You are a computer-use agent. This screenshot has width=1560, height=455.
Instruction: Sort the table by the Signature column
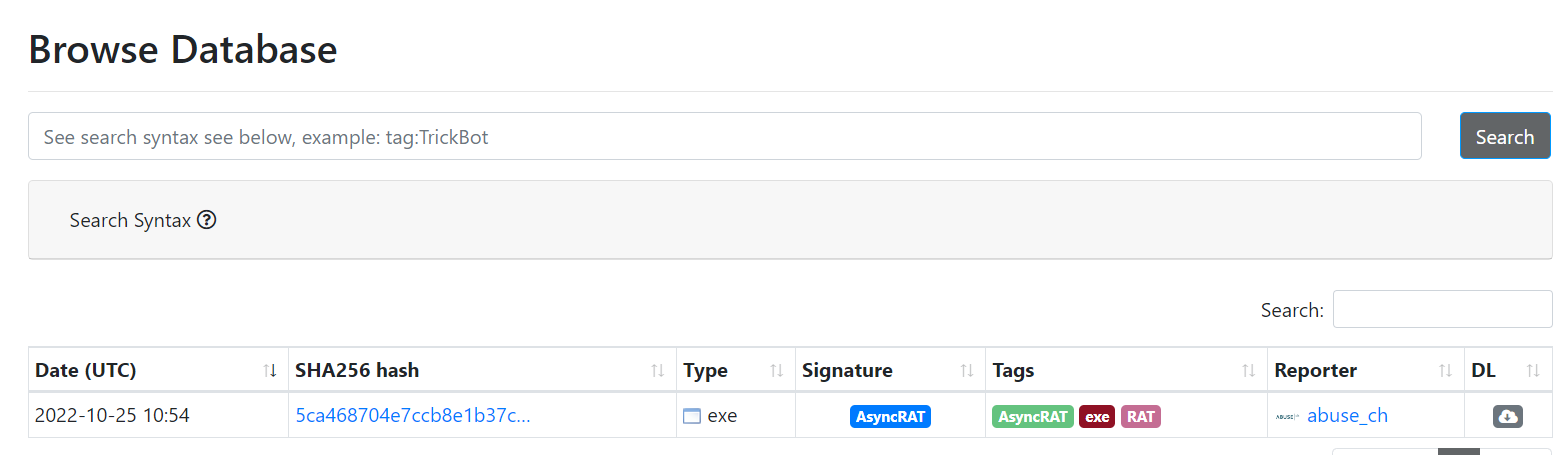967,371
